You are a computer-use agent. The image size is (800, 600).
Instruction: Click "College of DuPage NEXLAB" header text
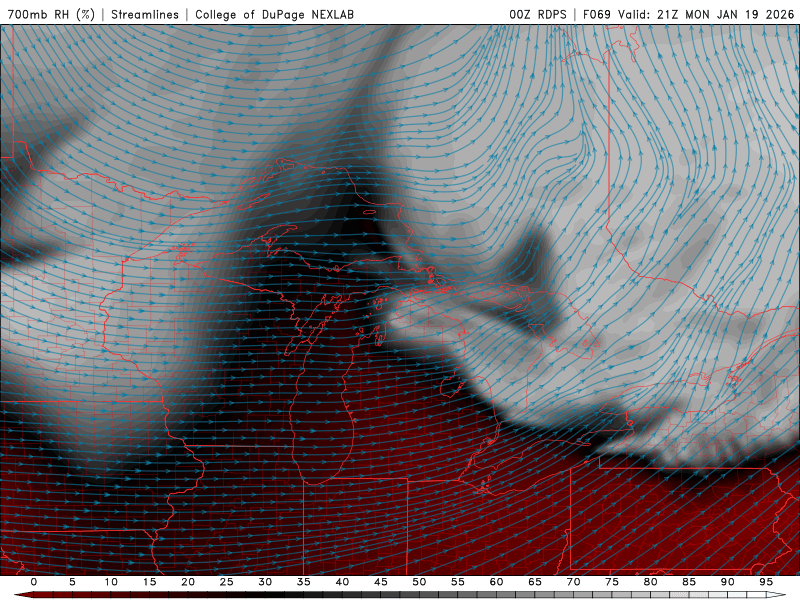coord(274,14)
